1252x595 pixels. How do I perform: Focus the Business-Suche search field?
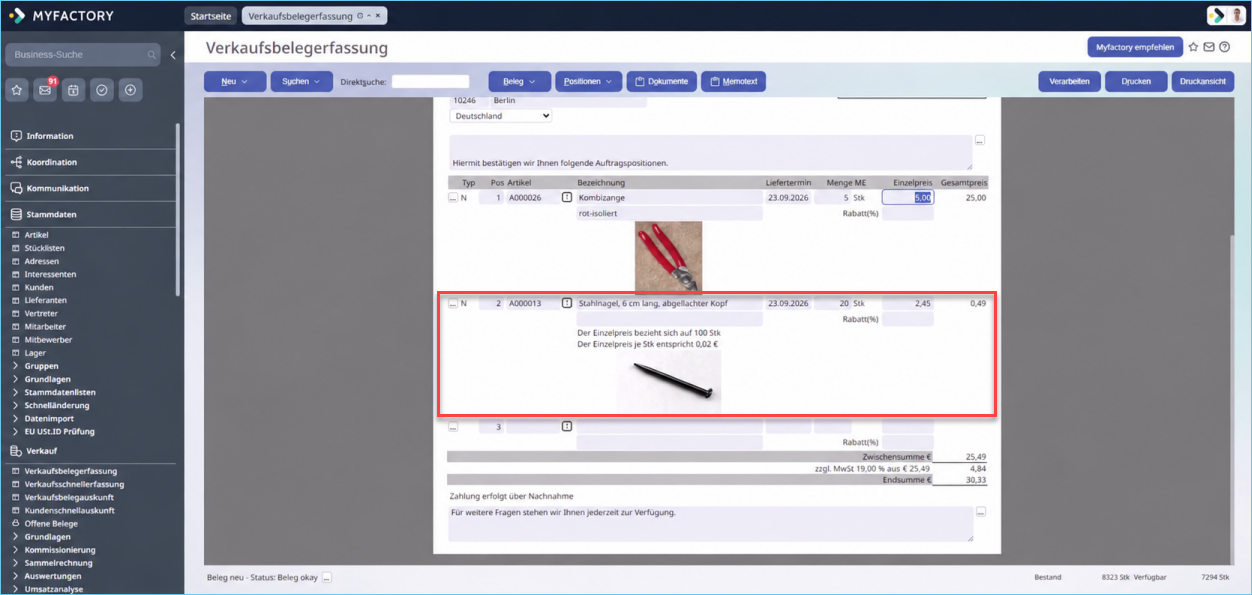coord(82,55)
